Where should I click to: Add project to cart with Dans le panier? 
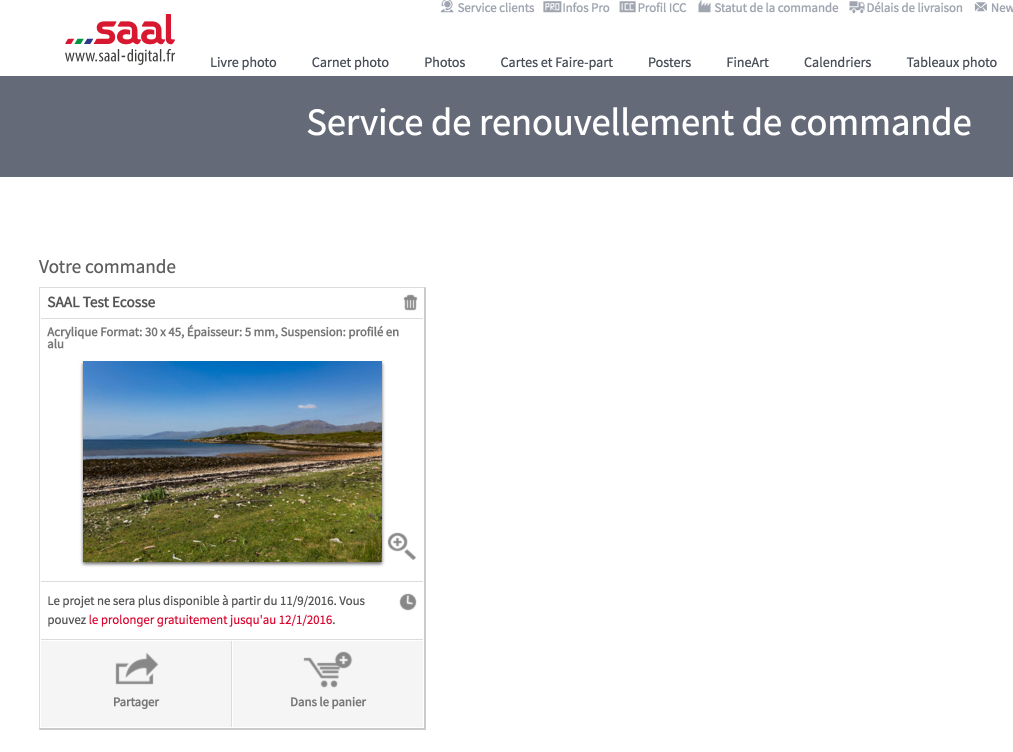(328, 683)
